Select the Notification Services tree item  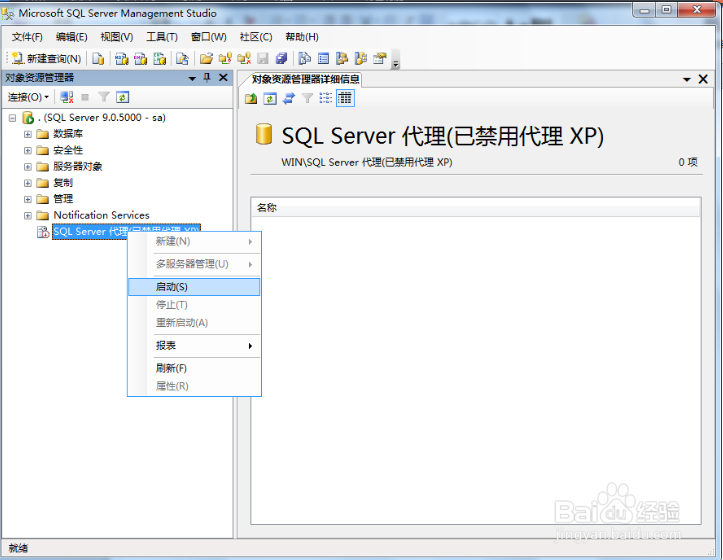[x=101, y=215]
